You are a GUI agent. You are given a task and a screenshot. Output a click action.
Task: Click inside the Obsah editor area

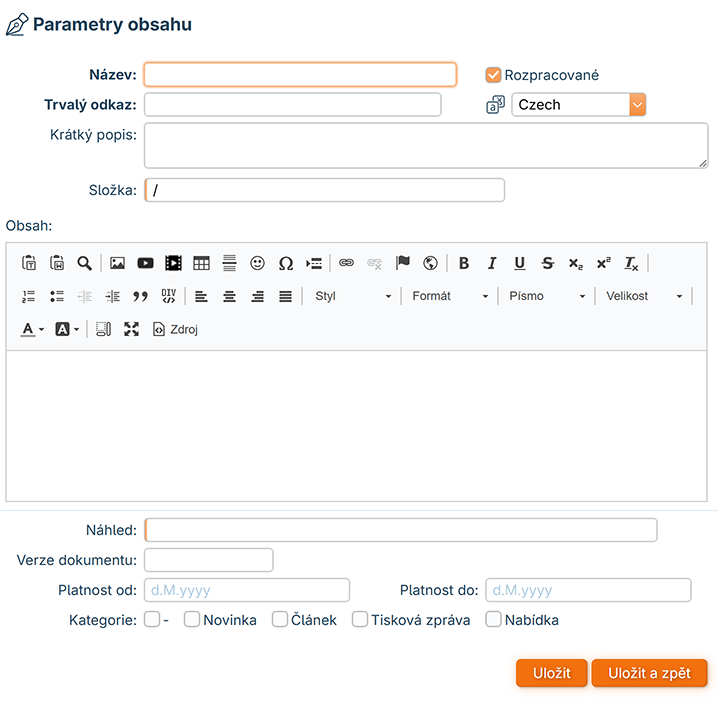tap(356, 426)
